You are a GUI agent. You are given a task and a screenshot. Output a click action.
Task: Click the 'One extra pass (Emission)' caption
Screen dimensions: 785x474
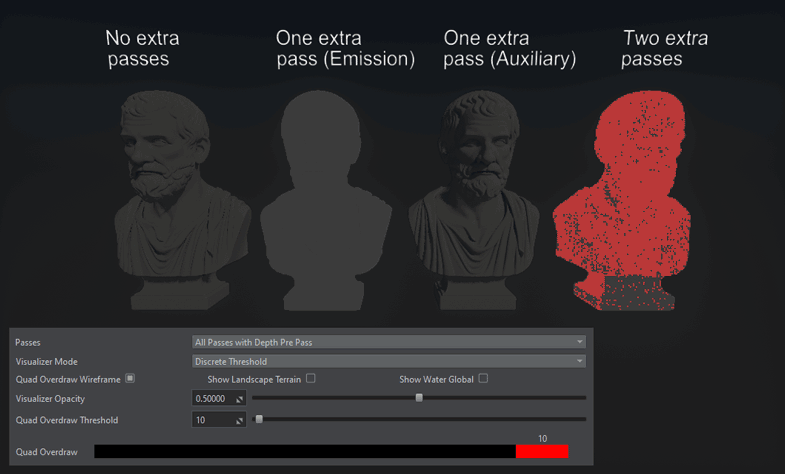(x=345, y=49)
